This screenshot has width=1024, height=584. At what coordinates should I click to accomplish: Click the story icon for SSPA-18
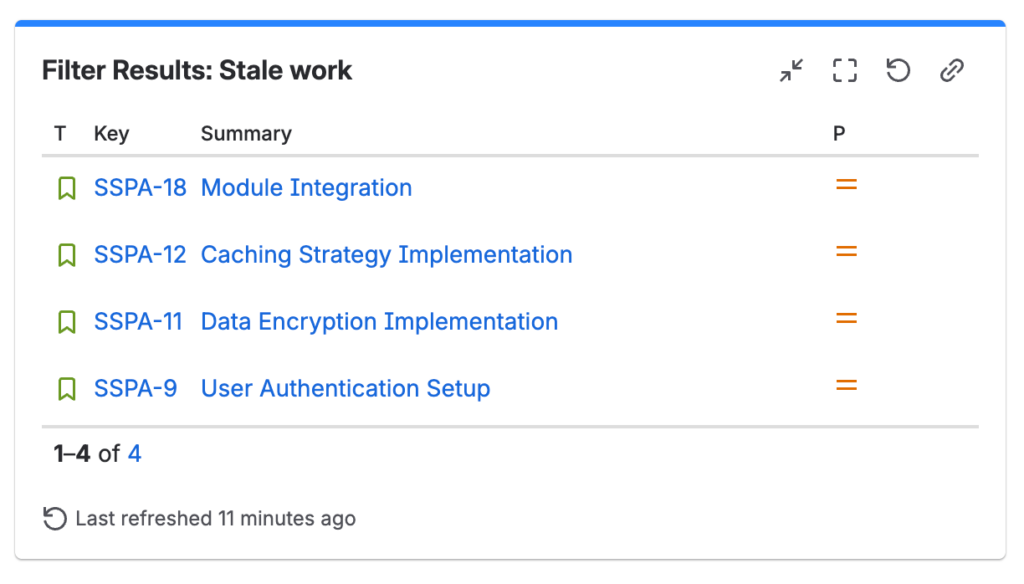pos(67,188)
